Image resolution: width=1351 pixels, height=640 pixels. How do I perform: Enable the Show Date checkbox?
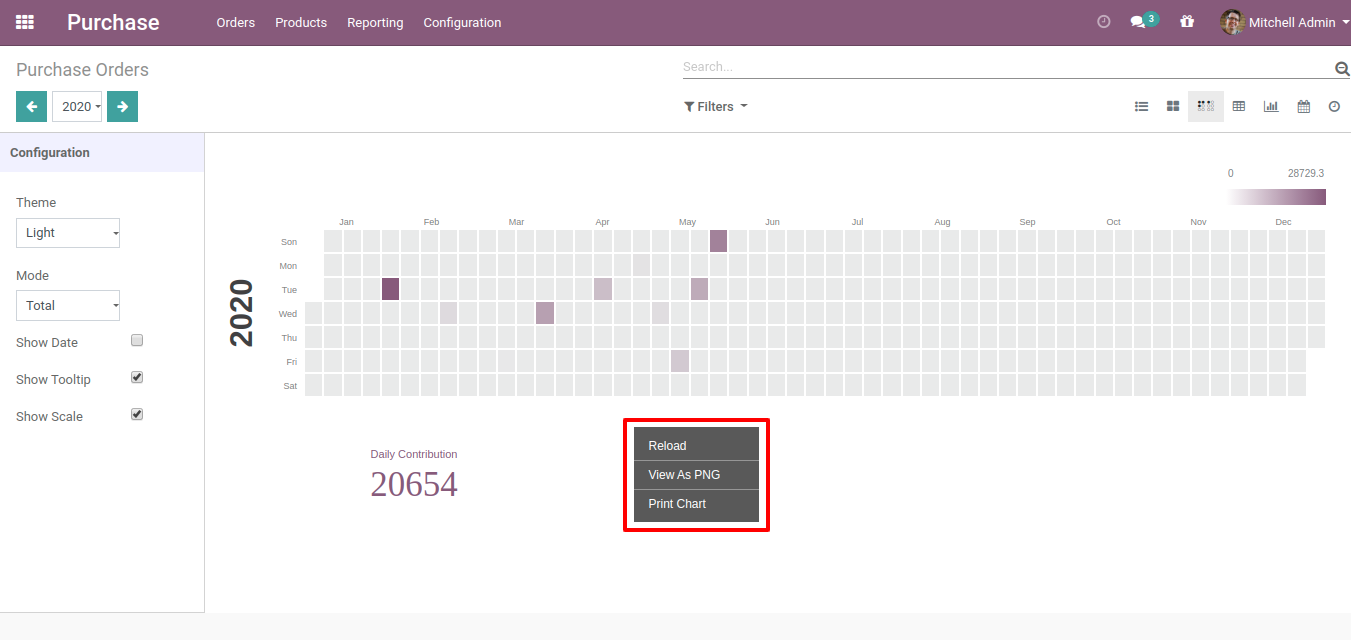138,341
